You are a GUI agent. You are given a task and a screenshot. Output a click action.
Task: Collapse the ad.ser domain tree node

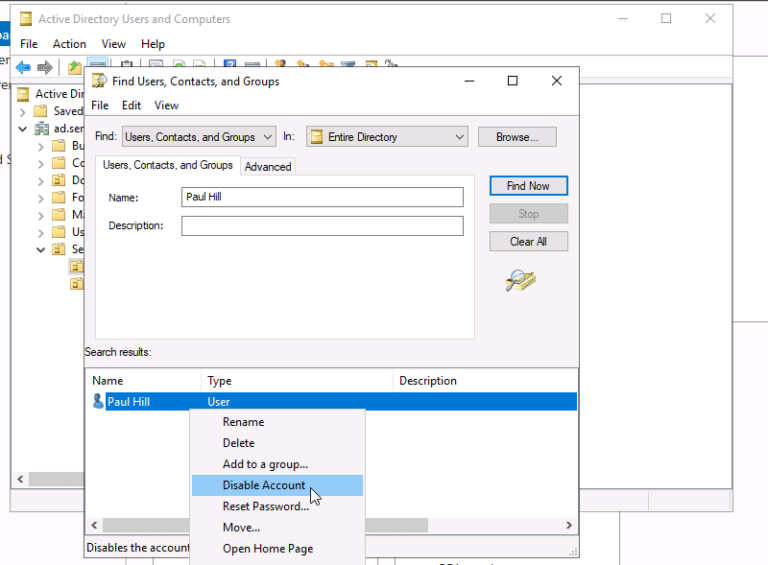tap(23, 129)
